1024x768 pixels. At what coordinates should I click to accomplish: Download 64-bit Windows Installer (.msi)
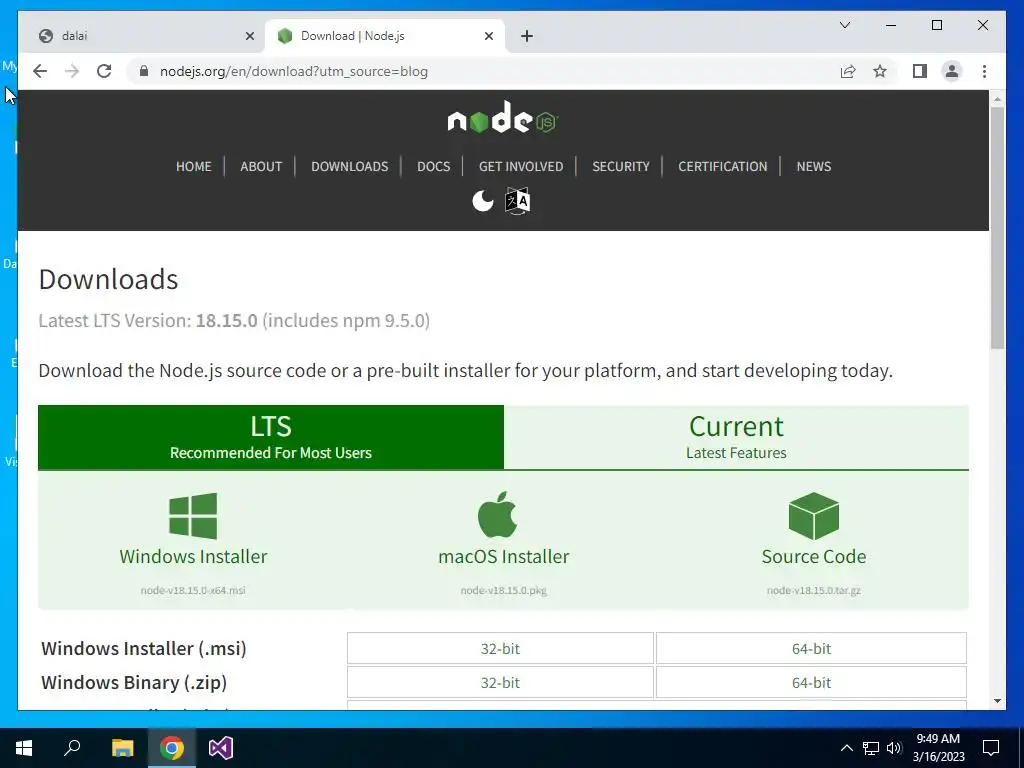(811, 648)
